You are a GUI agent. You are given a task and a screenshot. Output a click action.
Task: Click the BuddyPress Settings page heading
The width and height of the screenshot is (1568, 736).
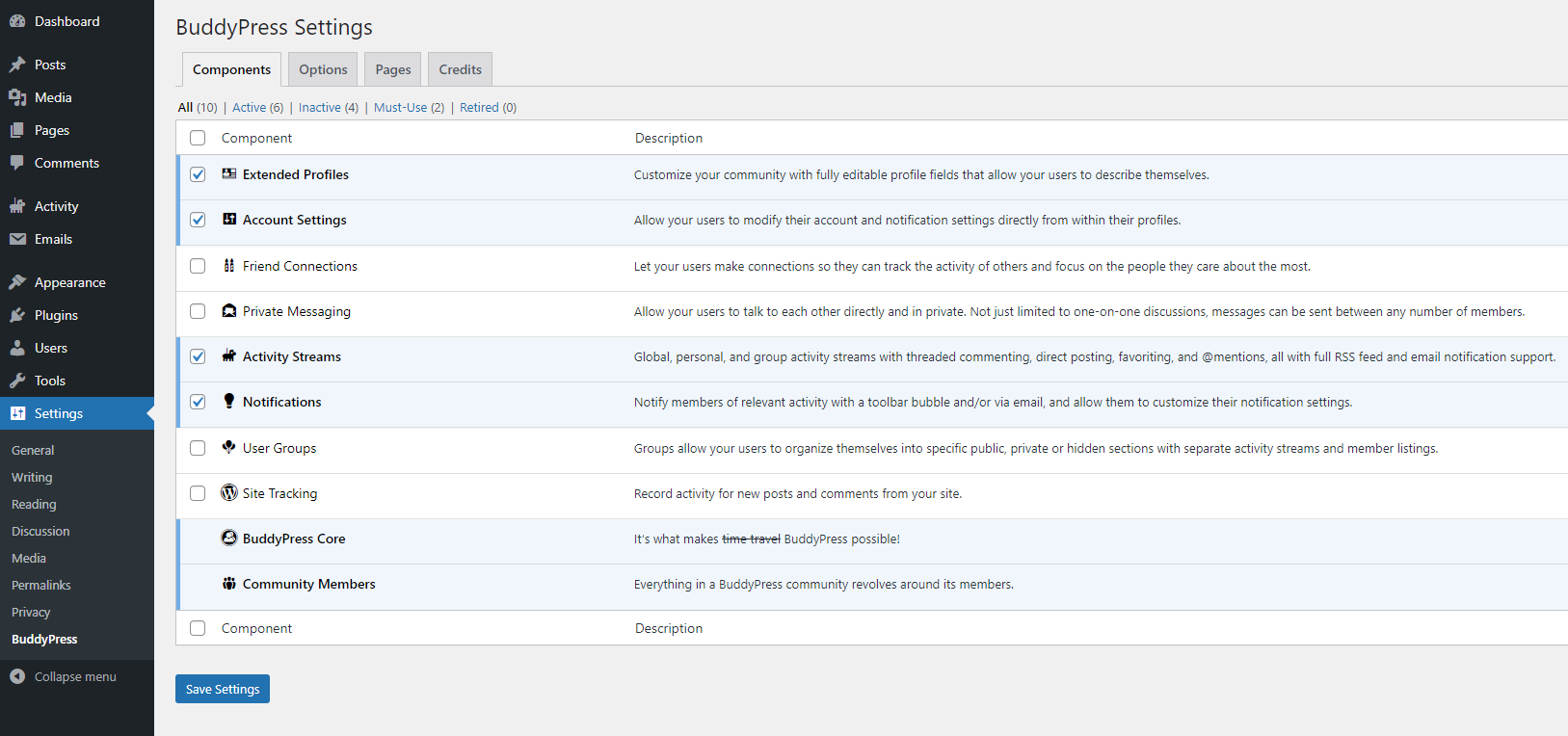coord(274,27)
